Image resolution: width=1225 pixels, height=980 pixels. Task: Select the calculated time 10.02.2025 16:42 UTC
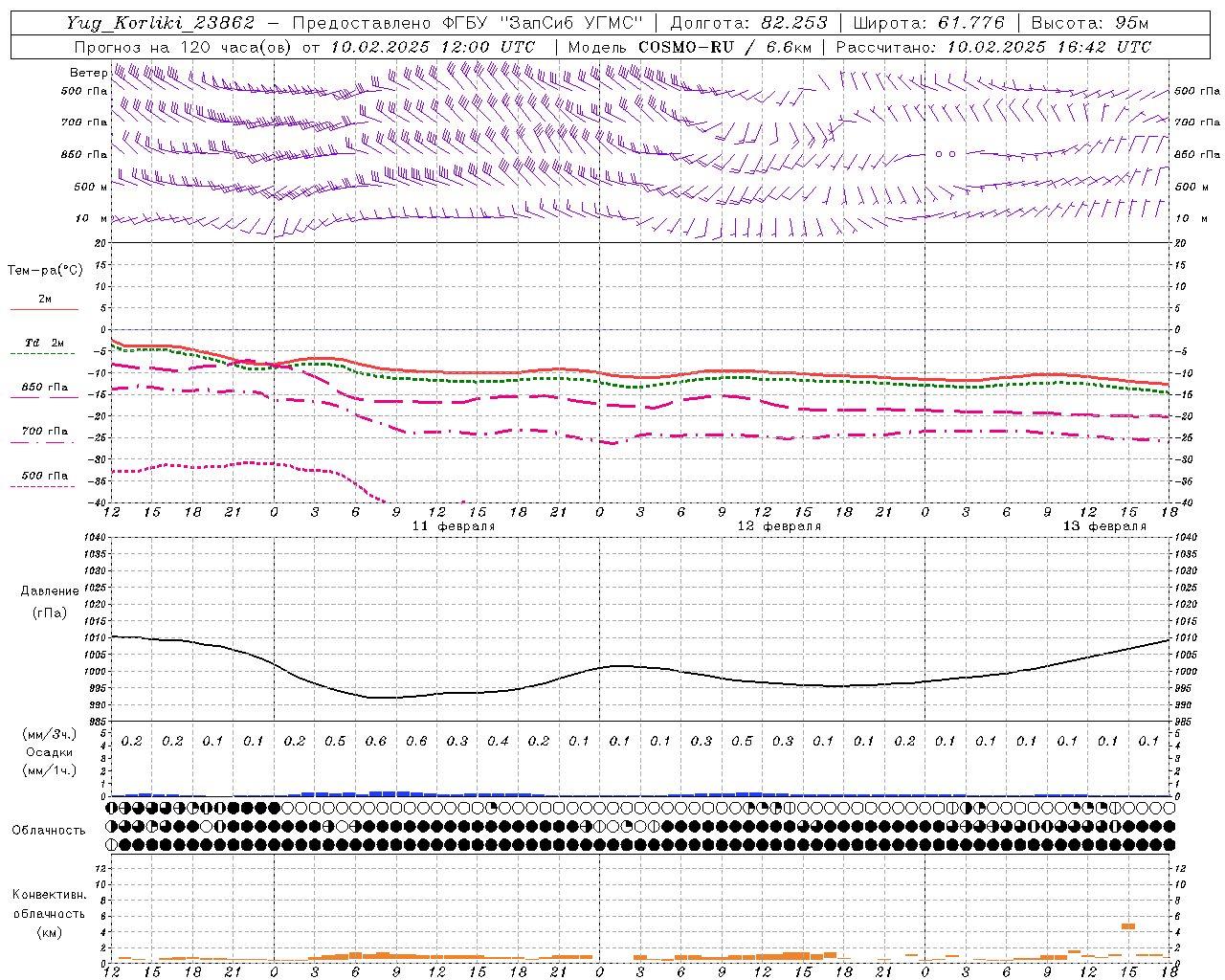[1049, 47]
